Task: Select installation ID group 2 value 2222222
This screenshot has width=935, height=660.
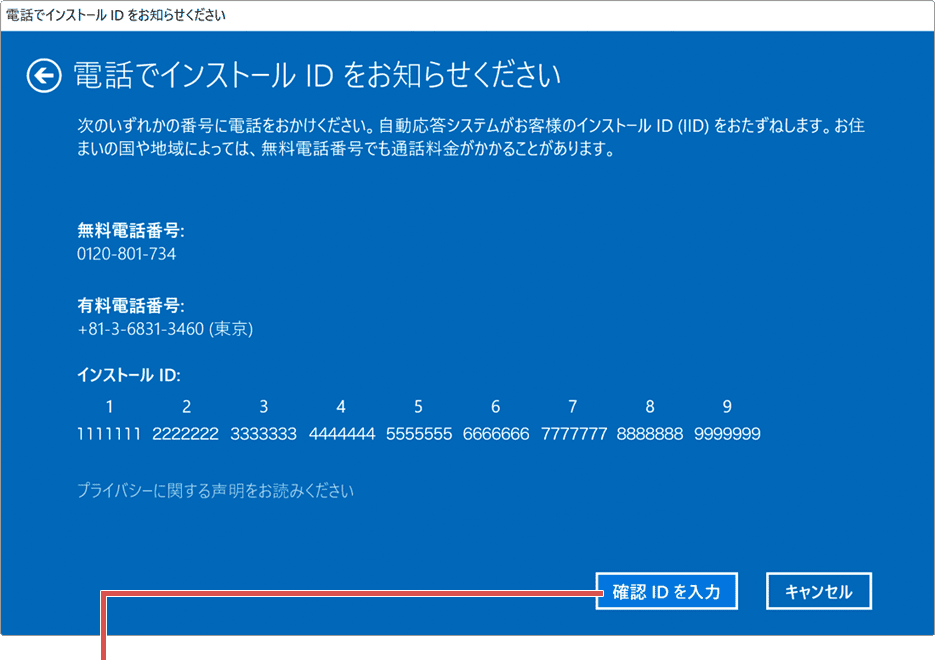Action: click(x=186, y=434)
